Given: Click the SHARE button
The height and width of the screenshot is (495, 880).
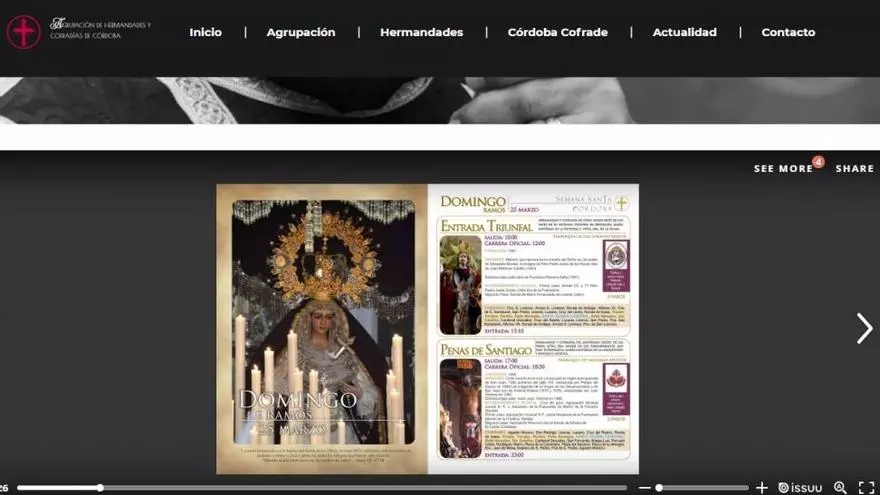Looking at the screenshot, I should (854, 169).
